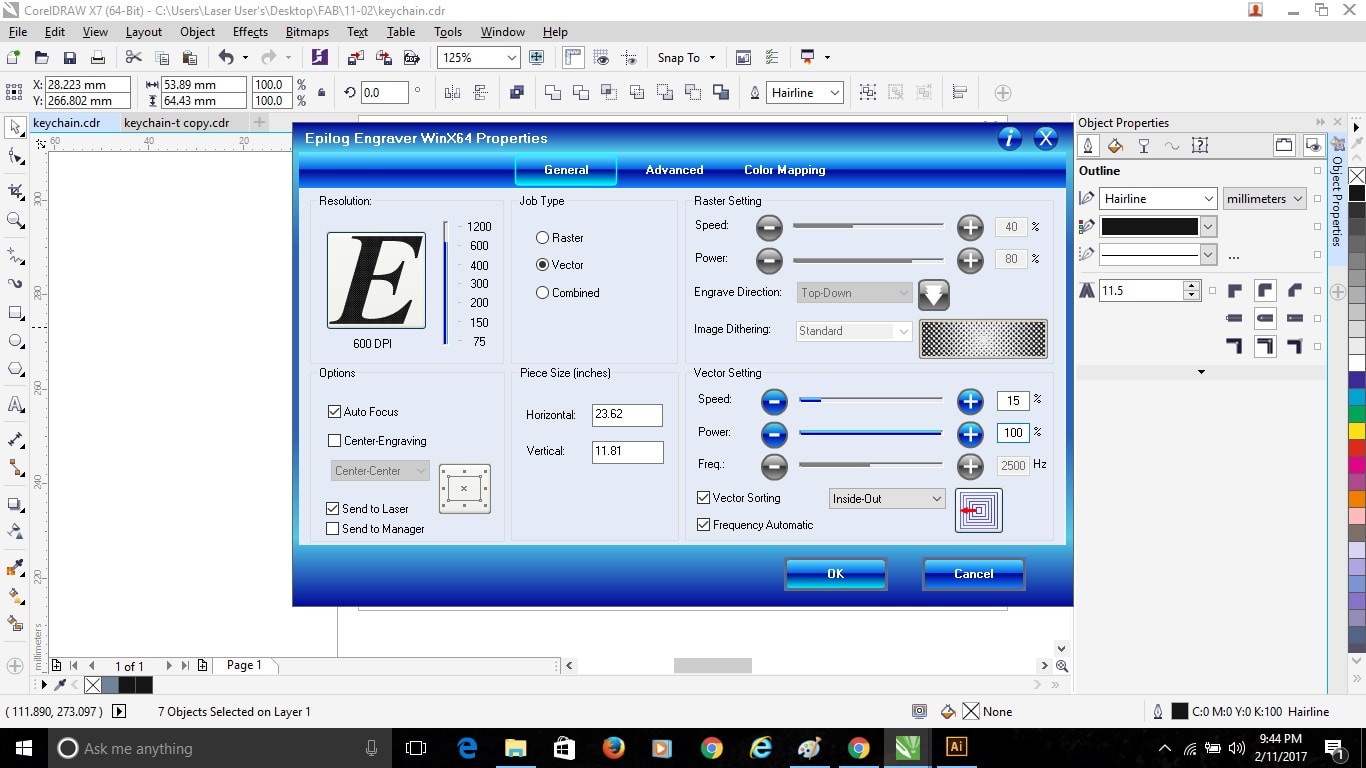Select the Crop tool in toolbox
The height and width of the screenshot is (768, 1366).
click(15, 191)
